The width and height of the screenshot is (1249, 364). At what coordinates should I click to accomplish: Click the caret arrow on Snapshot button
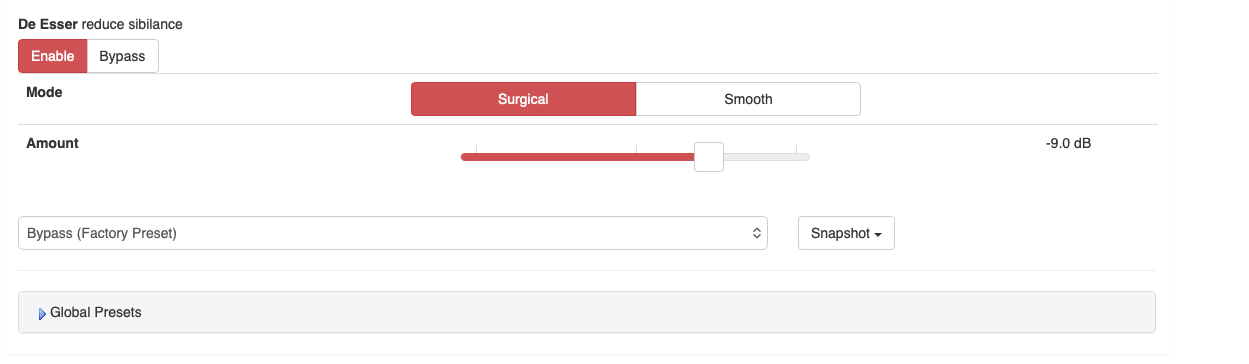pos(878,234)
